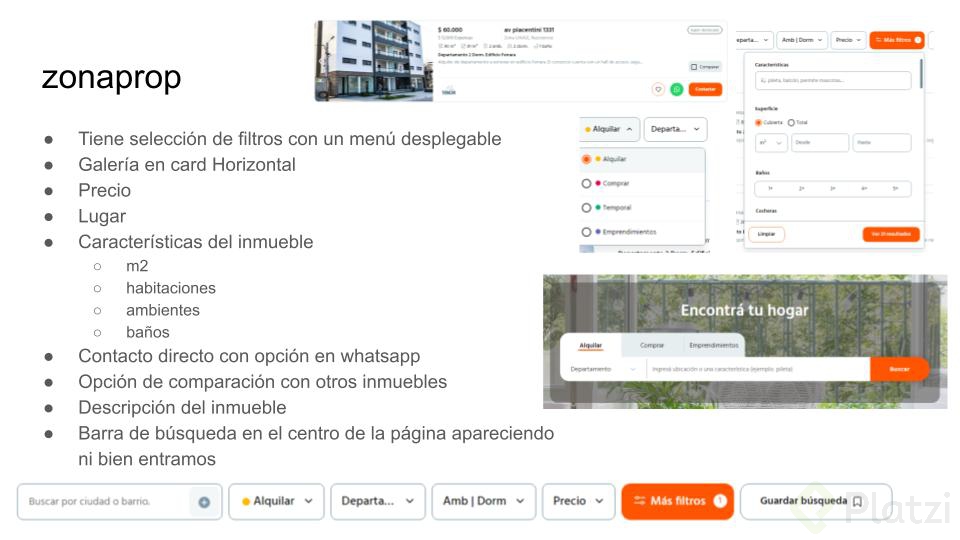The image size is (960, 540).
Task: Open Departamento property type dropdown in hero search
Action: click(x=602, y=369)
